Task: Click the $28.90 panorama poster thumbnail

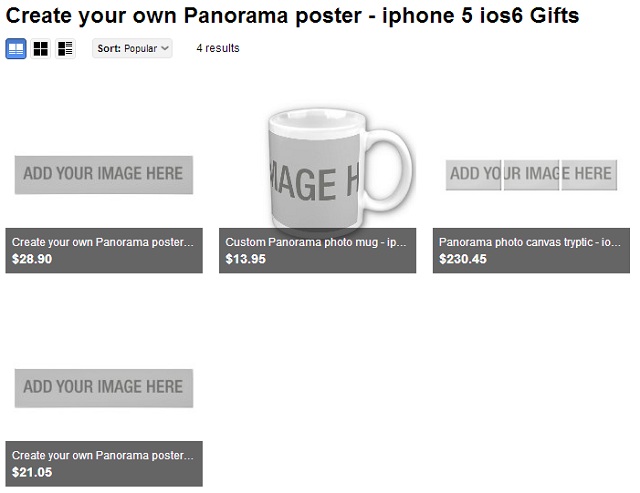Action: pos(104,174)
